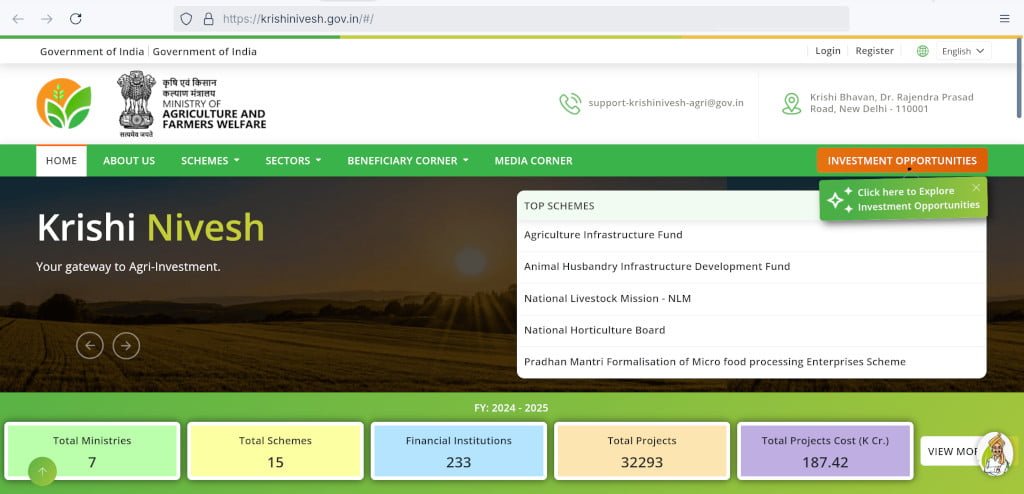The height and width of the screenshot is (494, 1024).
Task: Open the About Us menu item
Action: pos(129,161)
